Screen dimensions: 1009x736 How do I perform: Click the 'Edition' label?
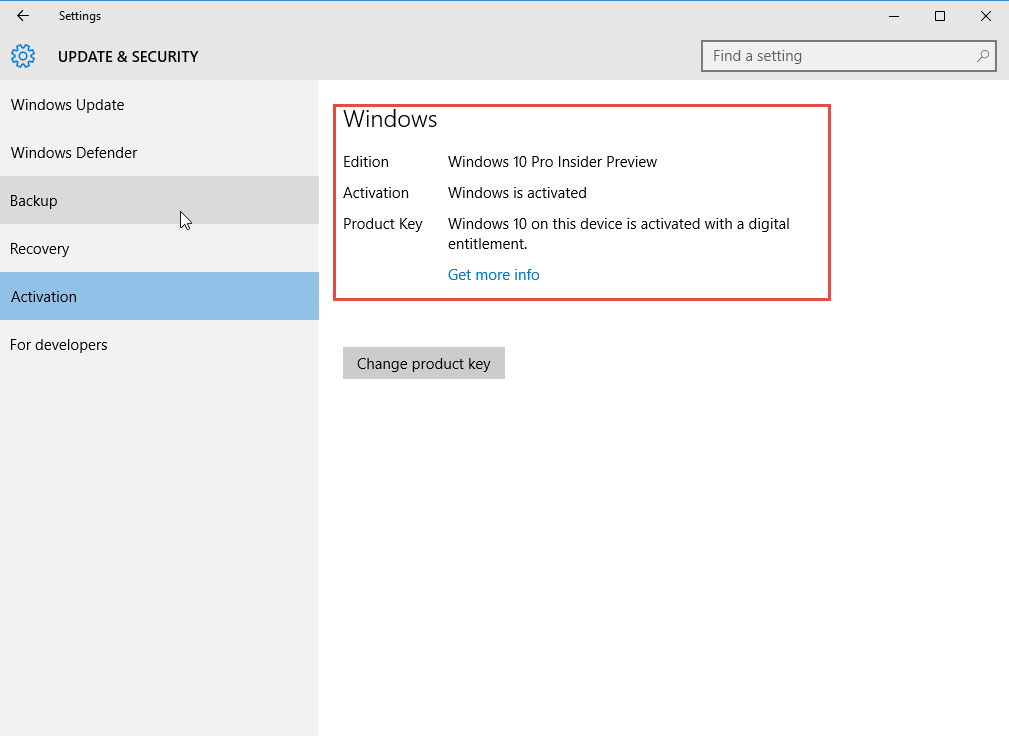pyautogui.click(x=366, y=162)
